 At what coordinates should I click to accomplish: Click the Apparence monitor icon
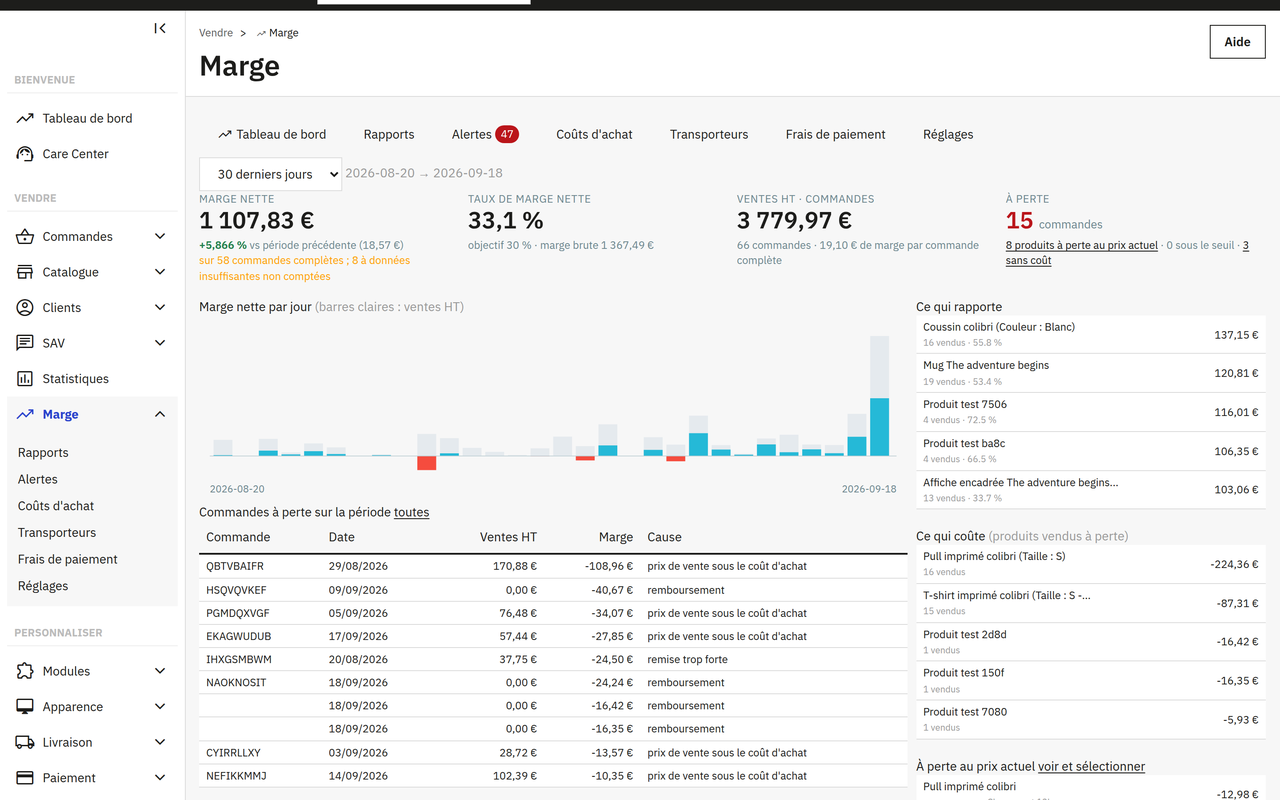click(x=25, y=707)
